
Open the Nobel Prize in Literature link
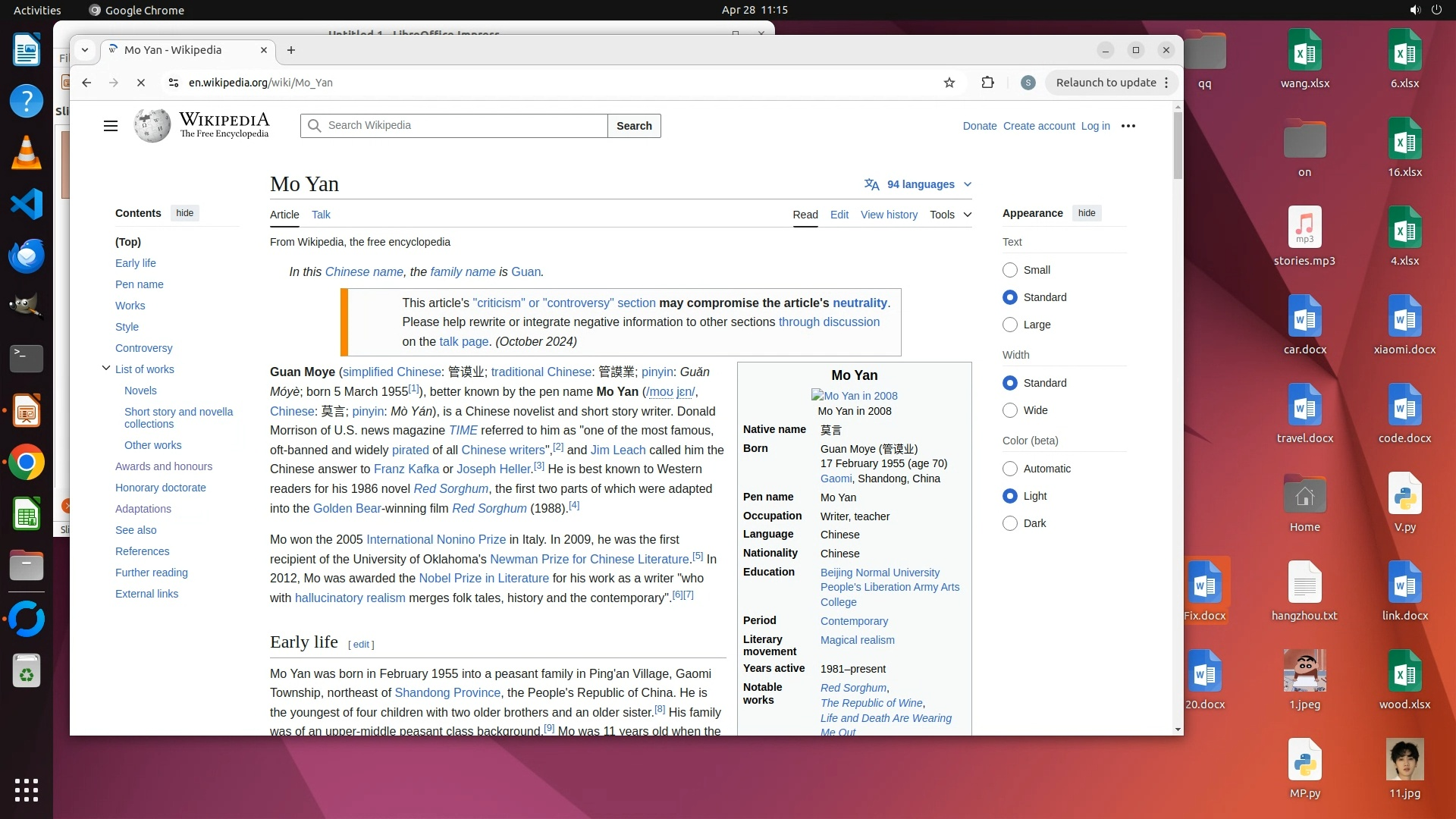tap(484, 578)
